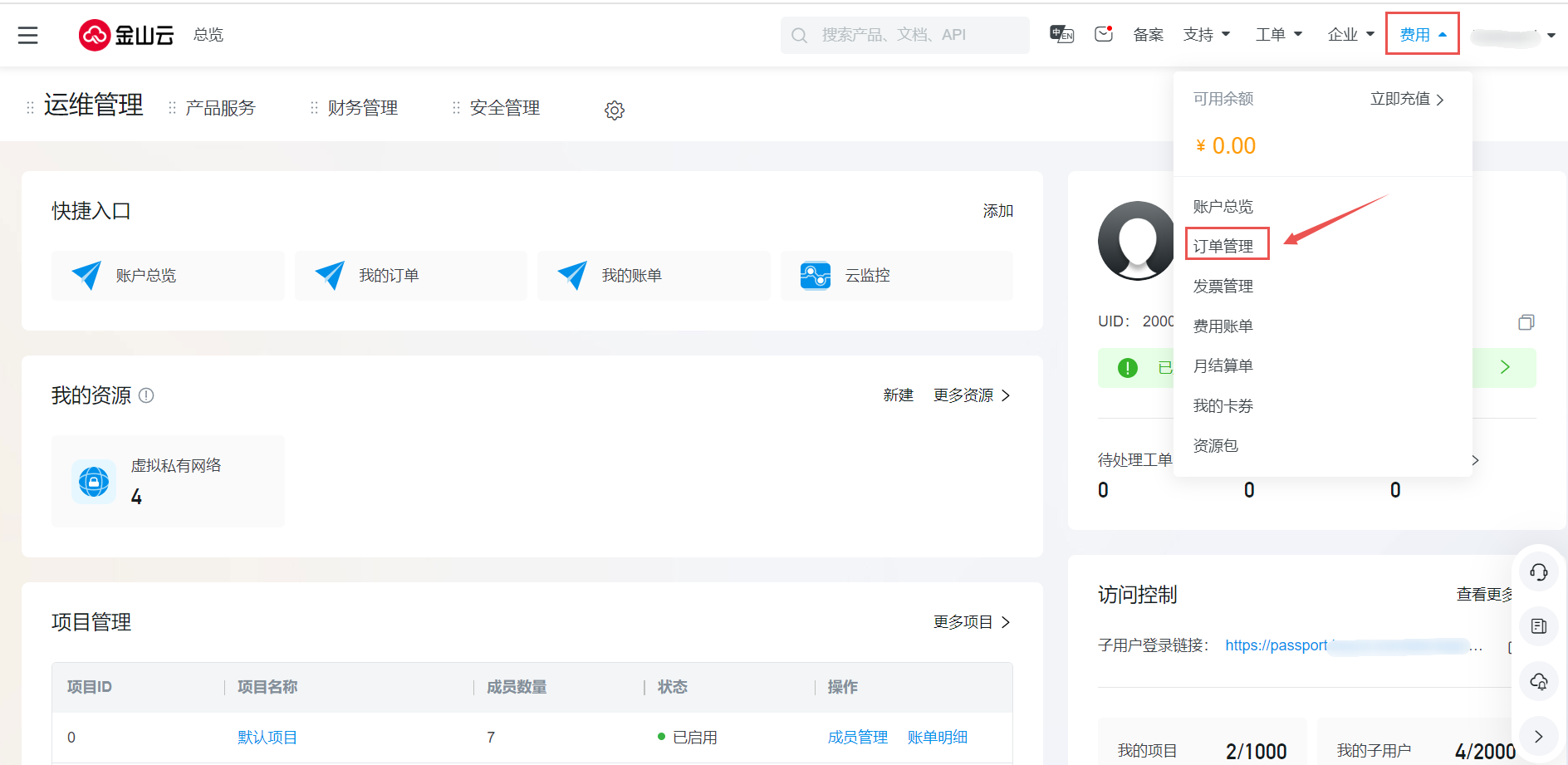Copy the UID using copy icon
1568x765 pixels.
(1526, 322)
